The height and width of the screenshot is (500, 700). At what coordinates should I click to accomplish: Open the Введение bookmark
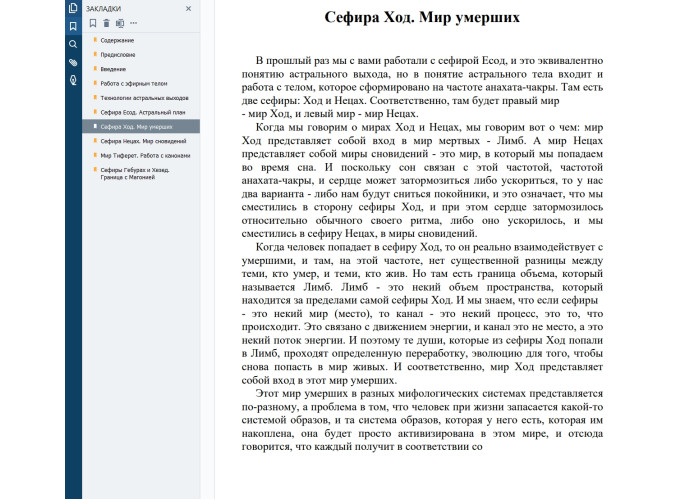(114, 69)
